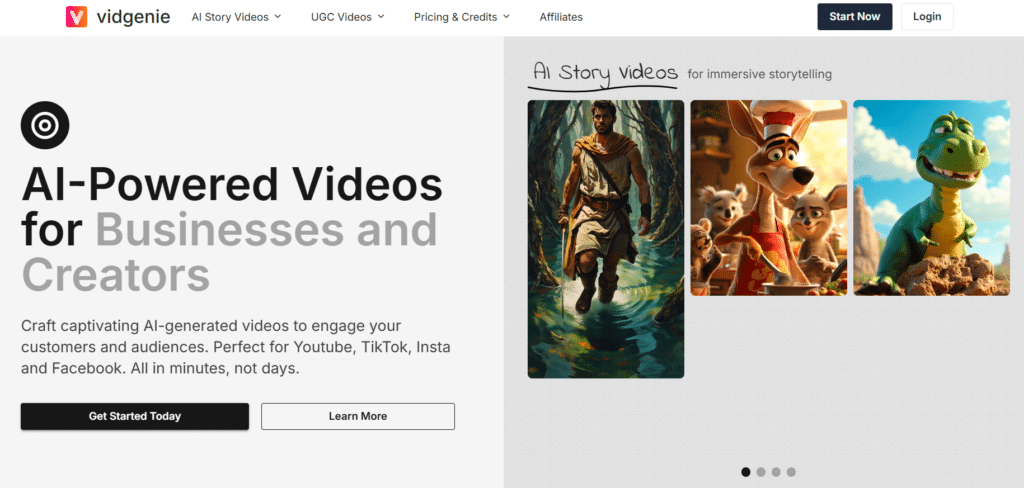The height and width of the screenshot is (488, 1024).
Task: Click the Get Started Today button
Action: coord(135,416)
